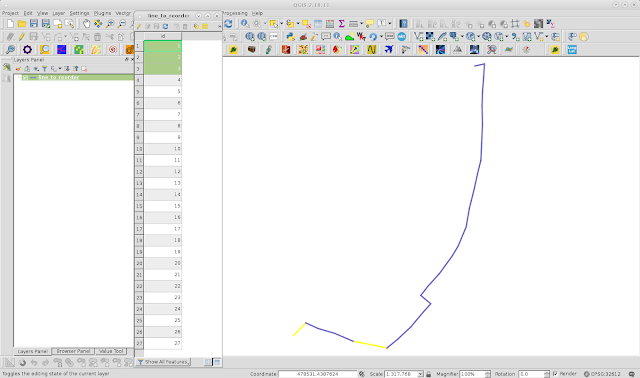Open dropdown arrow next to blue undo-arrow icon

click(x=381, y=37)
